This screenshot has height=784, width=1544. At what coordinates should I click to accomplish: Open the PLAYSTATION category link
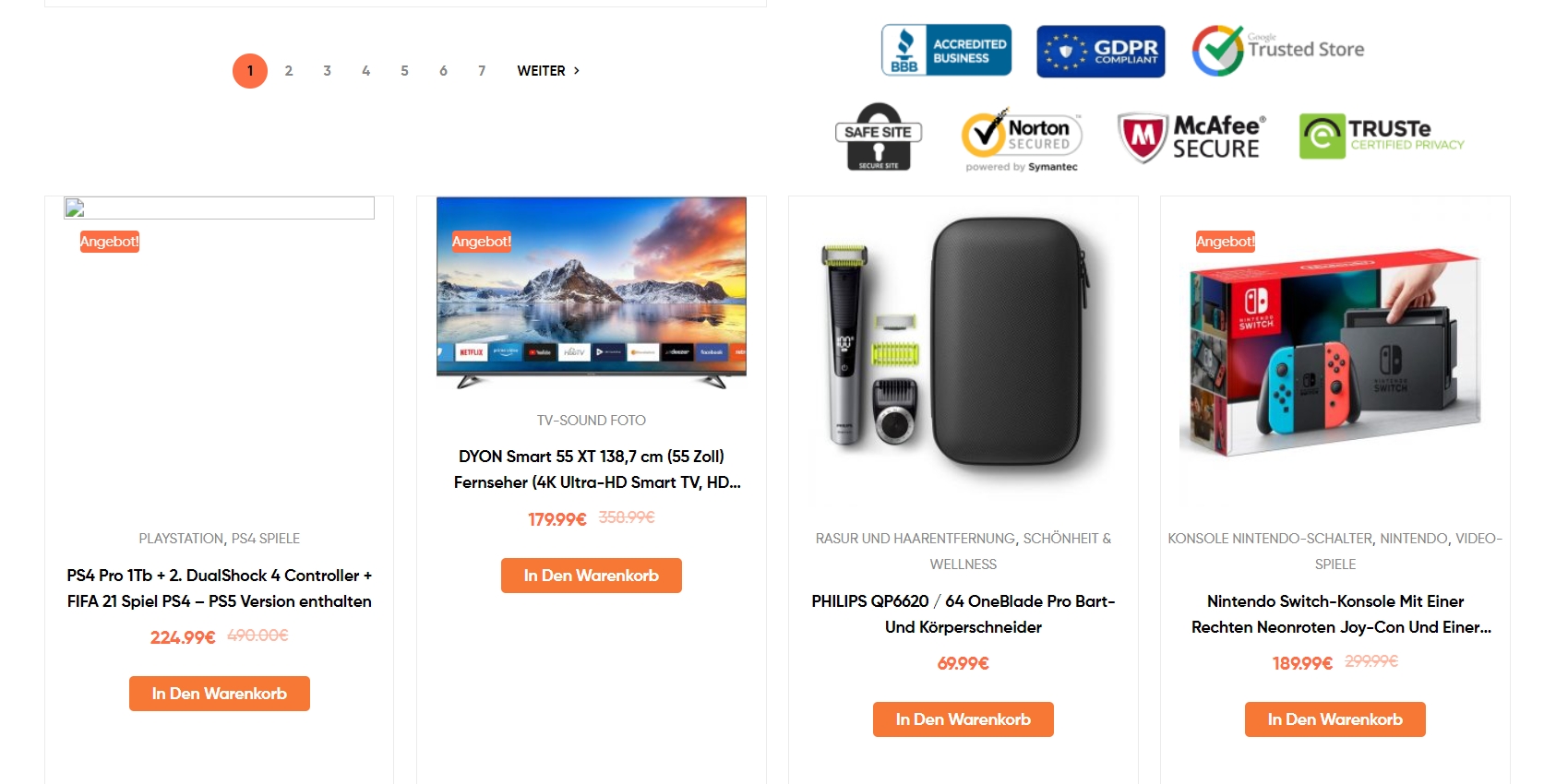tap(181, 539)
